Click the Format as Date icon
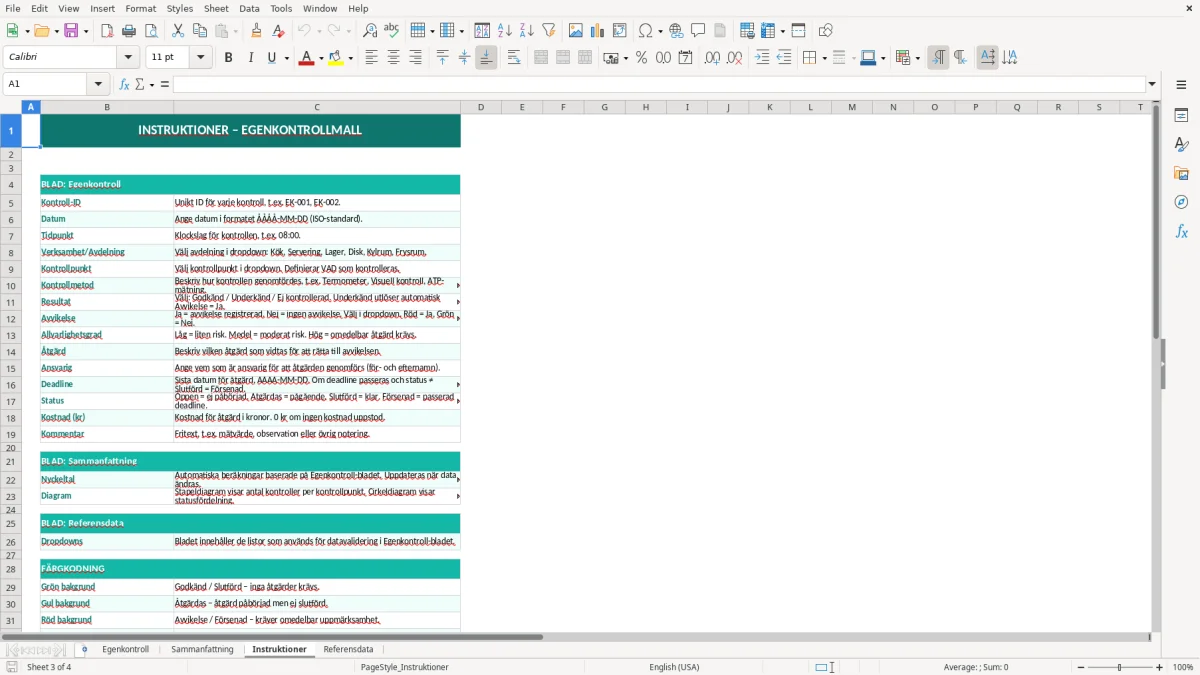 686,58
